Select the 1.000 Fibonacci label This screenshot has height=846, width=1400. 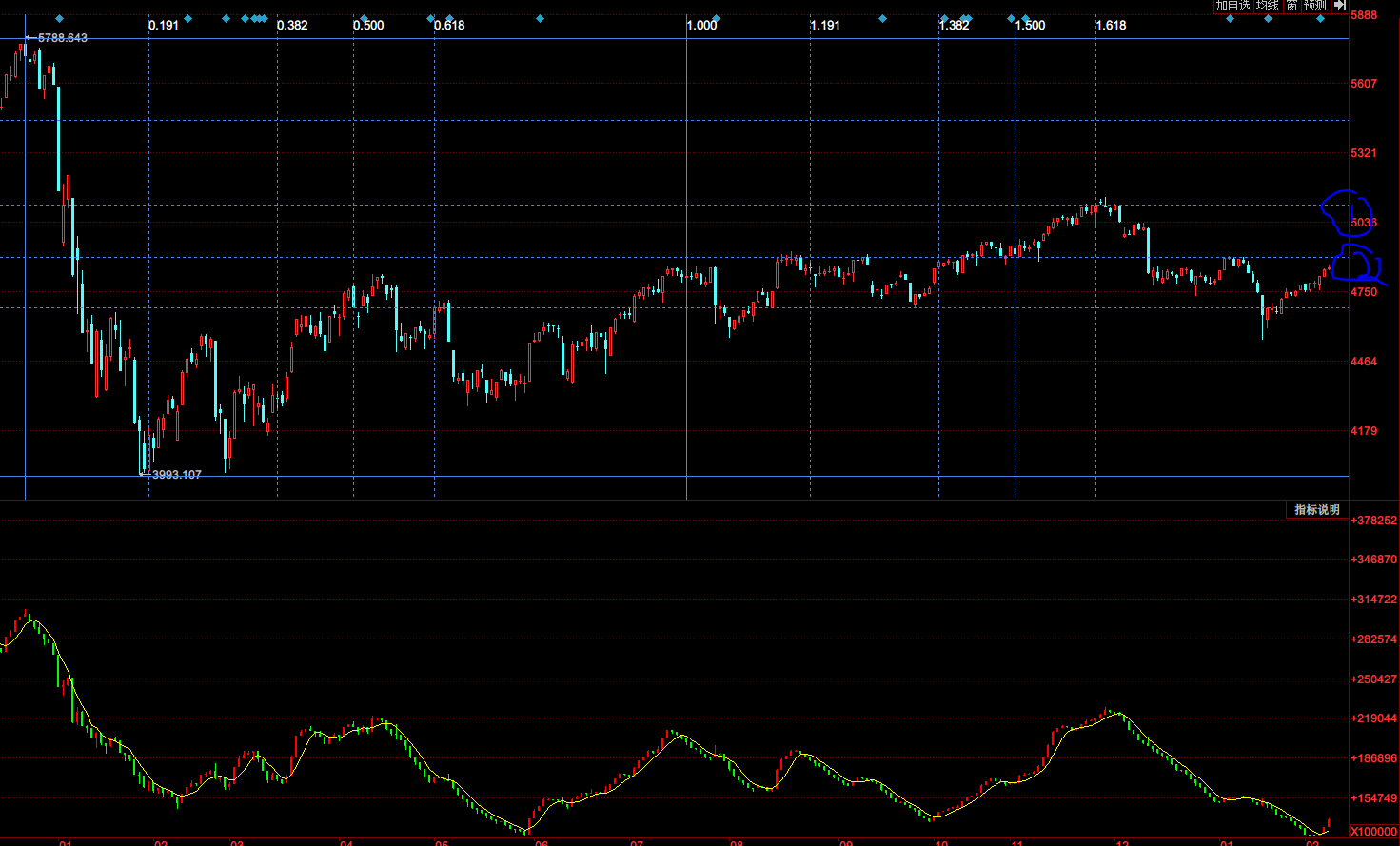(701, 25)
